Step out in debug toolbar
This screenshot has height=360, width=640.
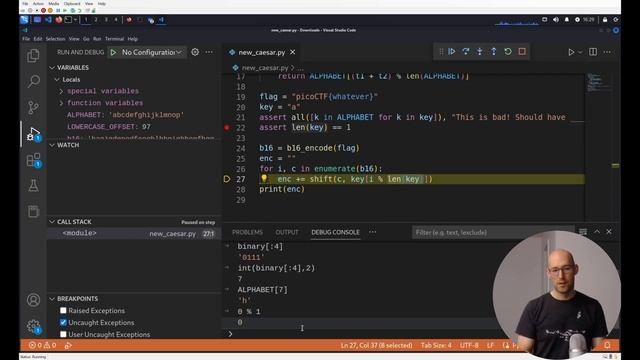tap(493, 51)
